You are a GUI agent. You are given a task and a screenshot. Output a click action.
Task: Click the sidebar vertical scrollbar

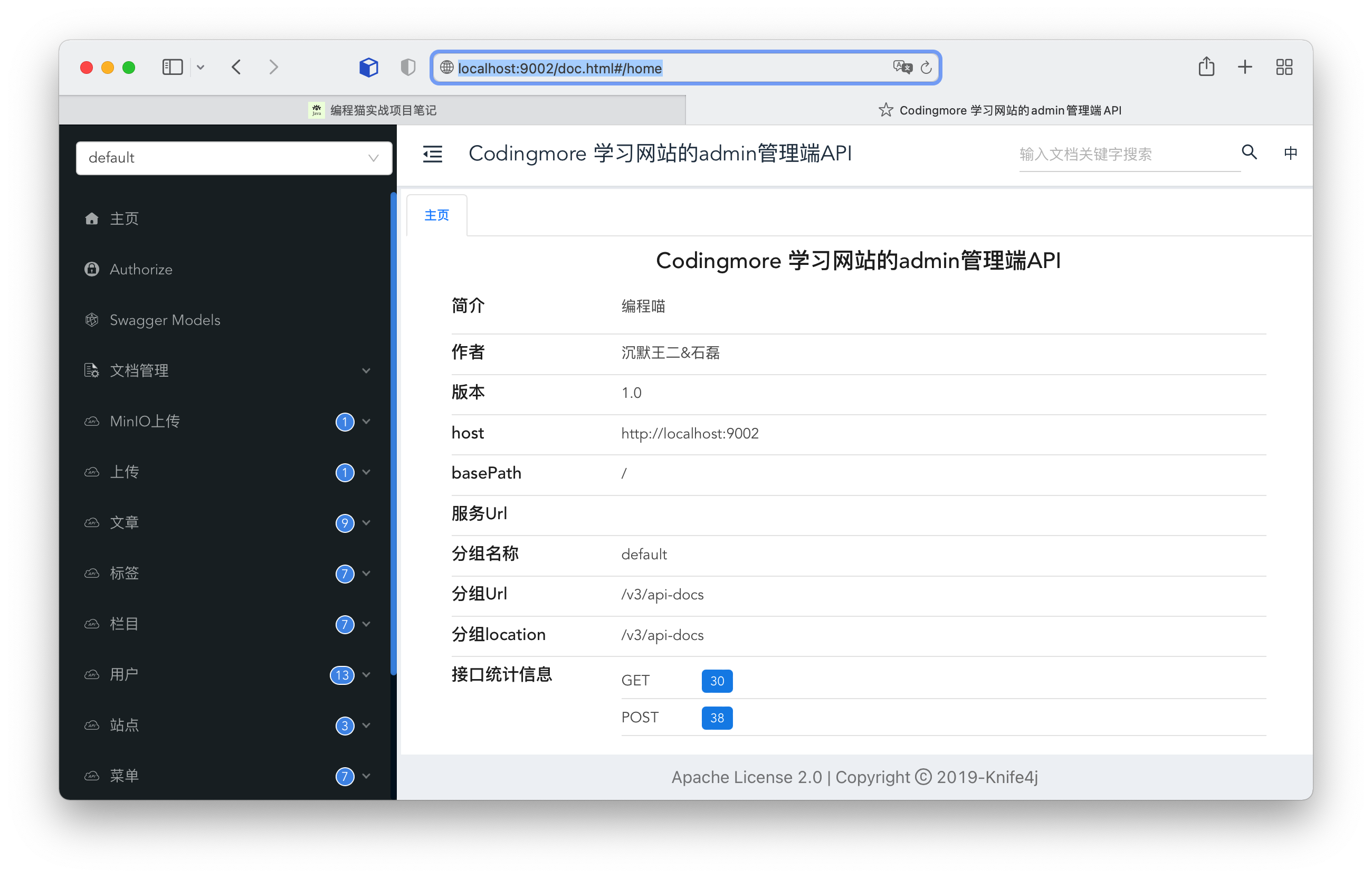pos(393,433)
